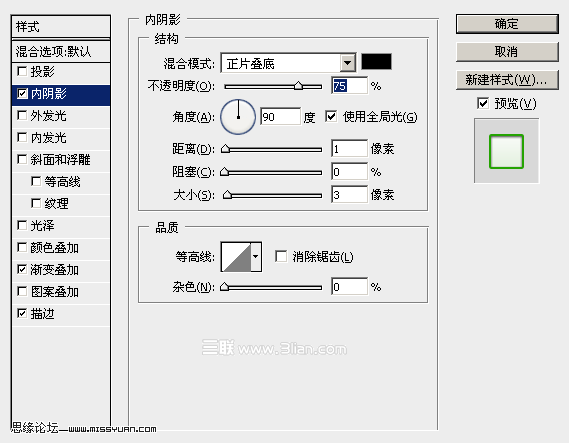Check the 等高线 sub-option in style list
Screen dimensions: 569x443
[x=36, y=181]
